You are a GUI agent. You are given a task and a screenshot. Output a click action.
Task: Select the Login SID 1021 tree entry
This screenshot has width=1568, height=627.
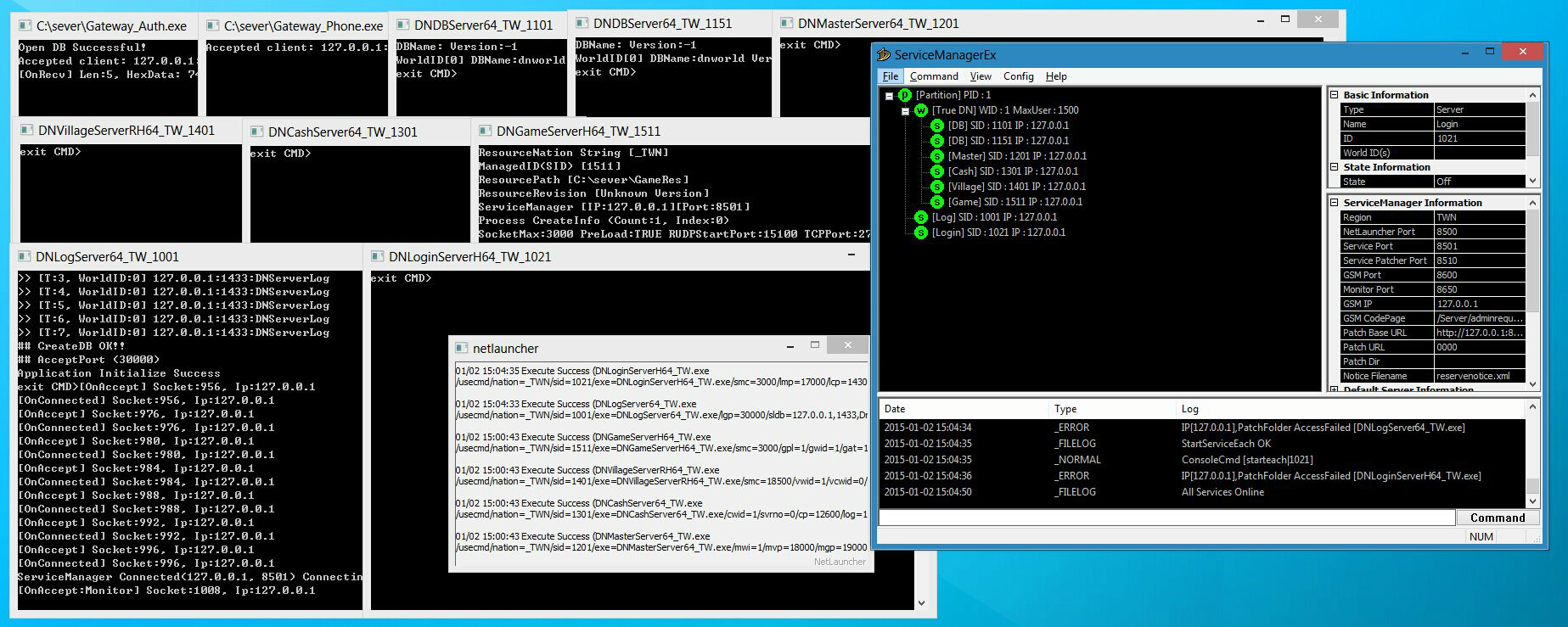pos(998,232)
